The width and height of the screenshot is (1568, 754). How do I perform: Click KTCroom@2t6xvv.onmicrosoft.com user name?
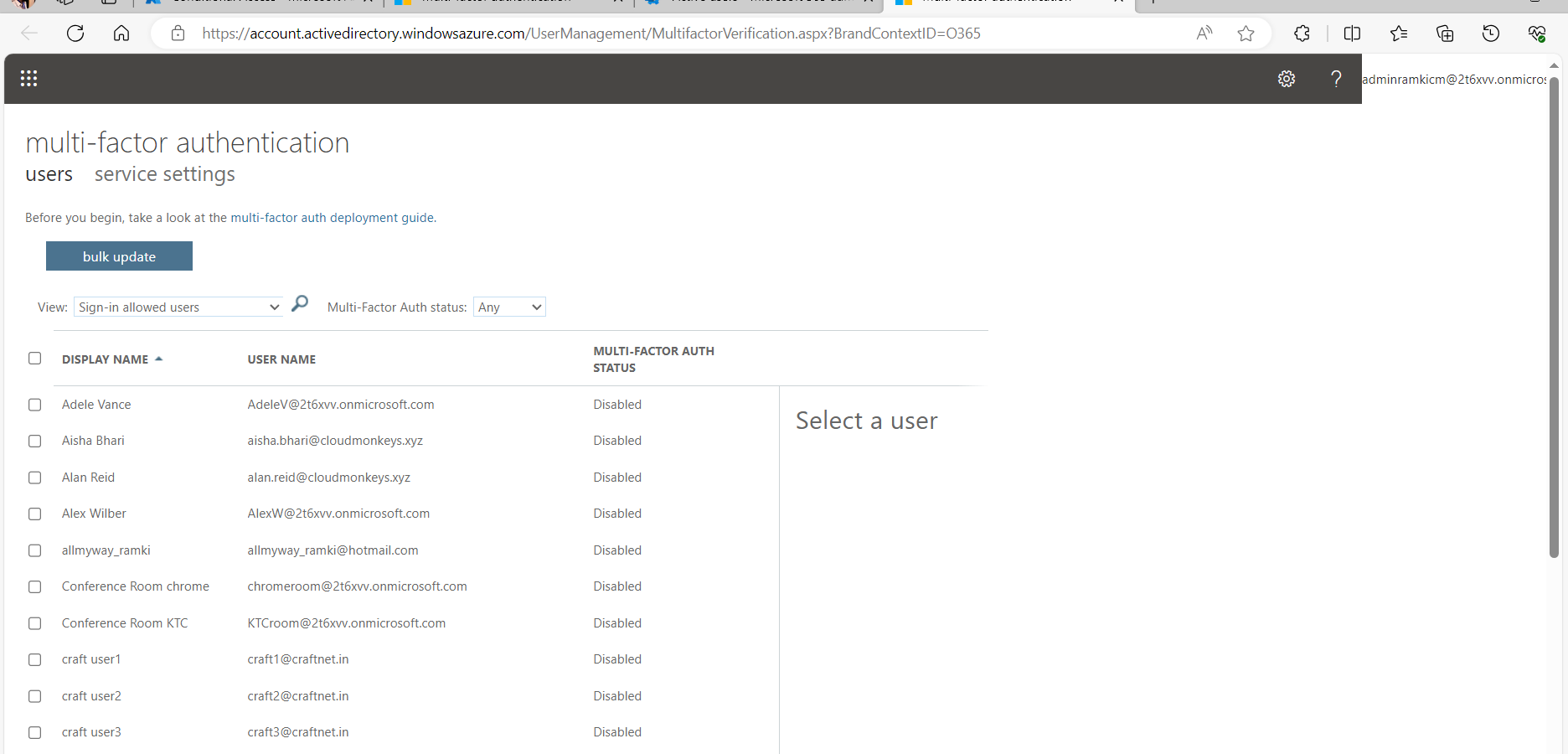coord(346,623)
